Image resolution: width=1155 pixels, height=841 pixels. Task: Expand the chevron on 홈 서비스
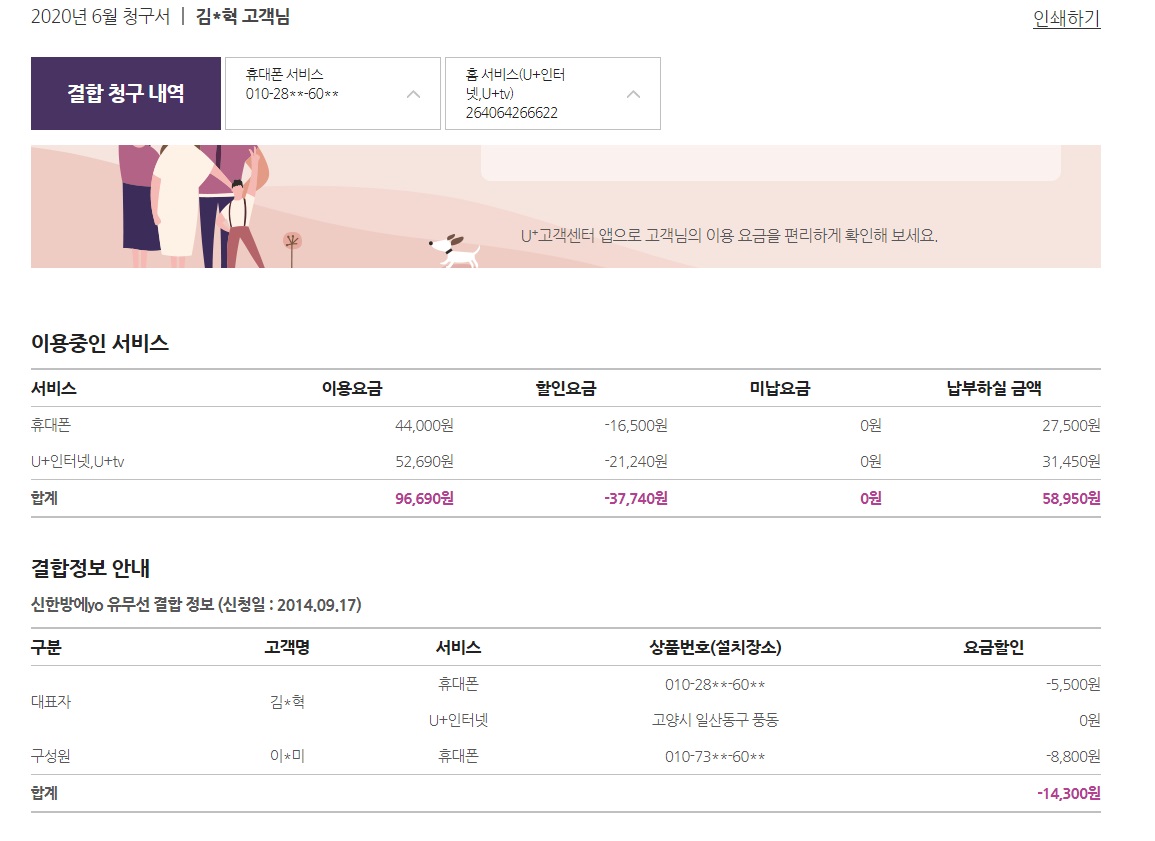tap(632, 94)
